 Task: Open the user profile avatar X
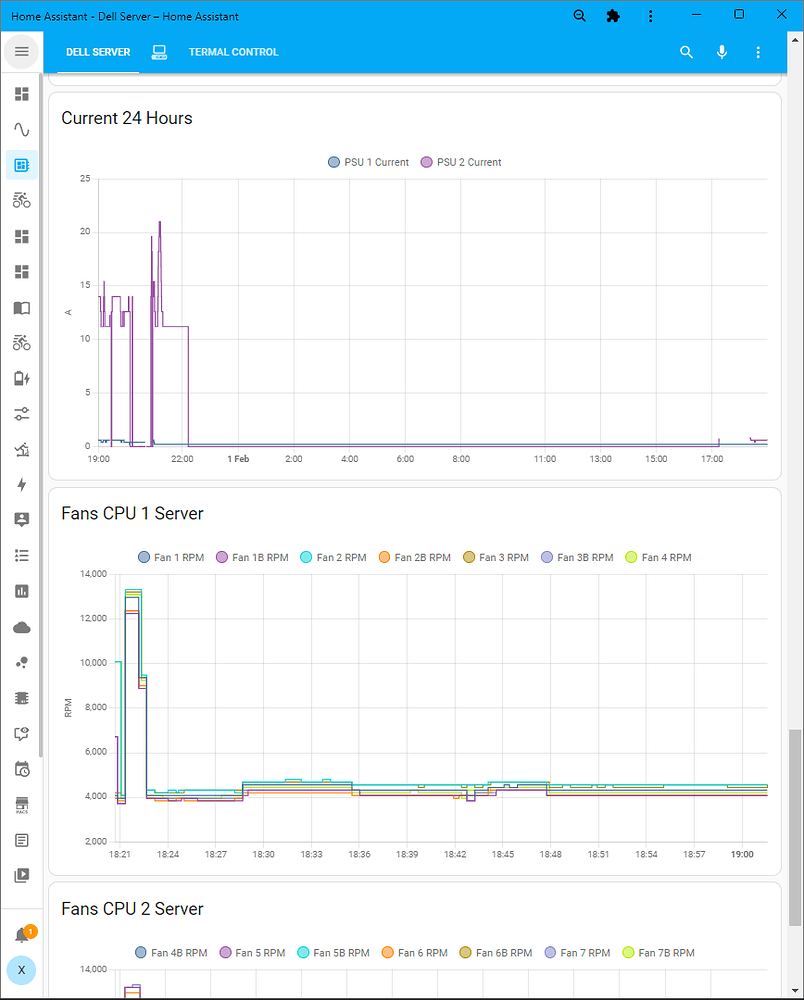coord(21,970)
